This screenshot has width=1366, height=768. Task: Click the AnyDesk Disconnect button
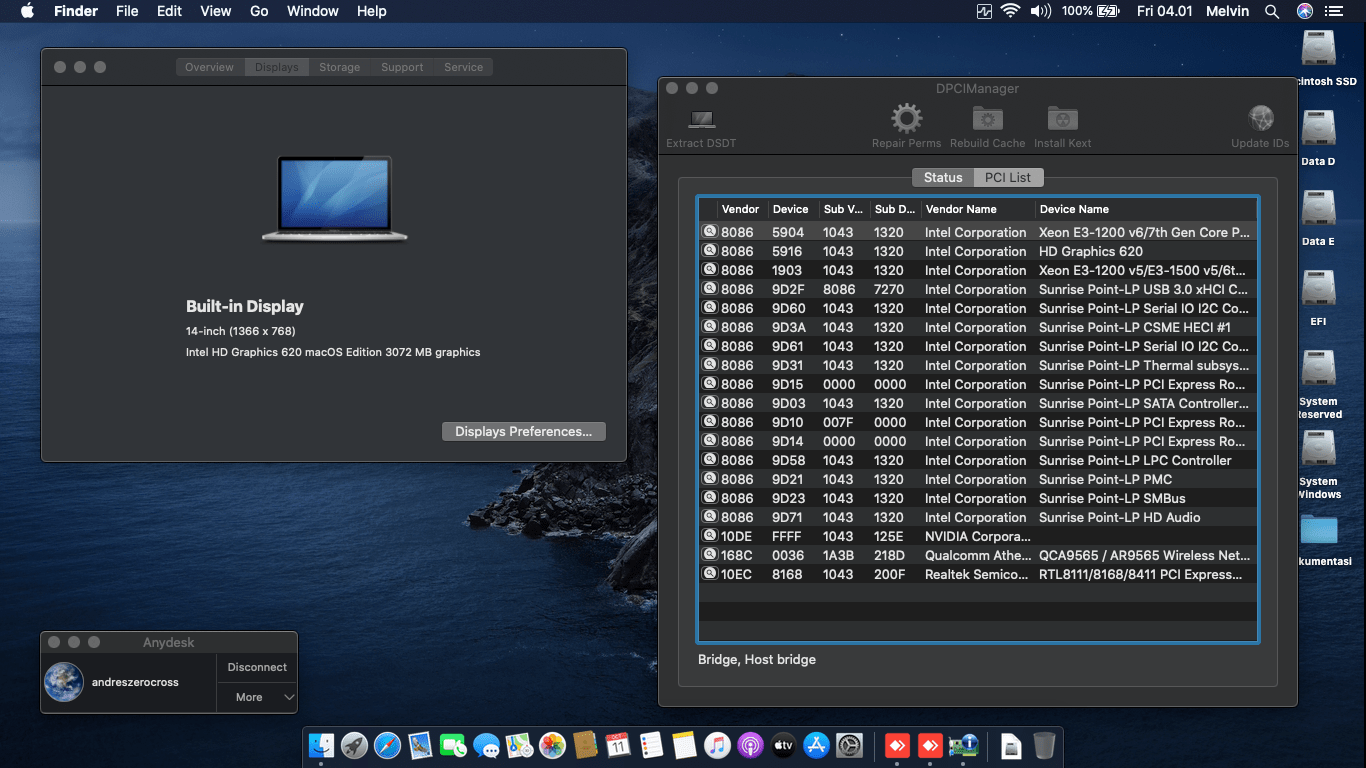[x=257, y=667]
